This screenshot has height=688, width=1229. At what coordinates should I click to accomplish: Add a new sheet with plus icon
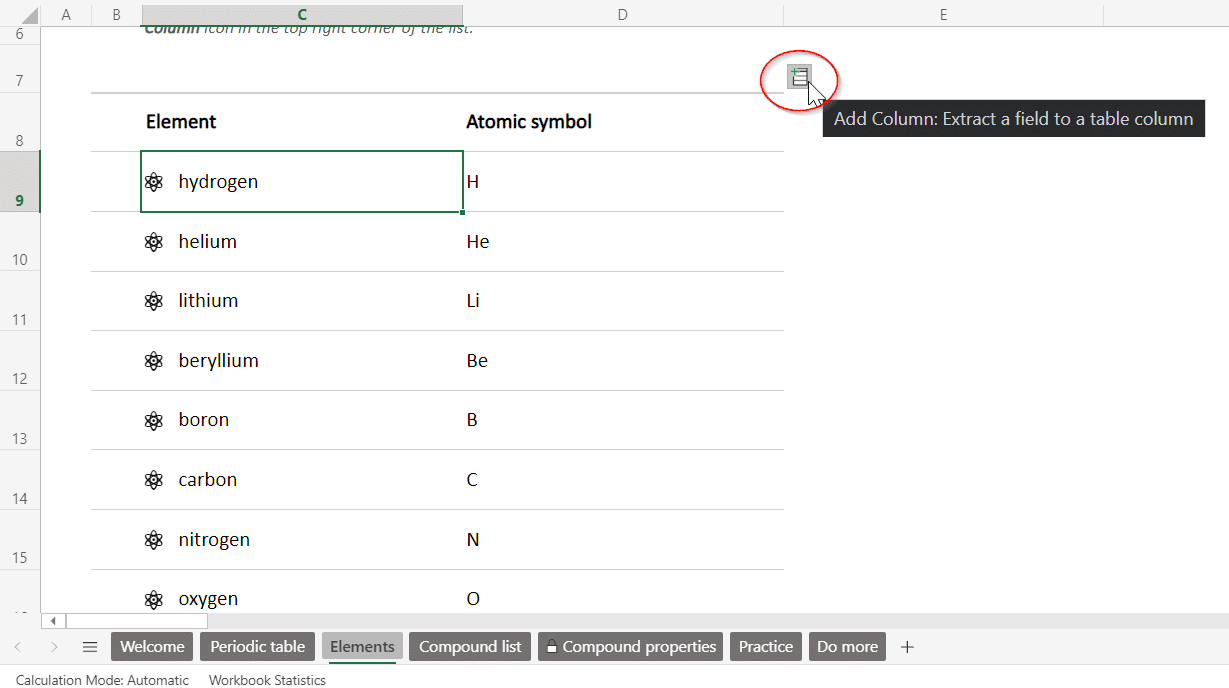tap(907, 647)
